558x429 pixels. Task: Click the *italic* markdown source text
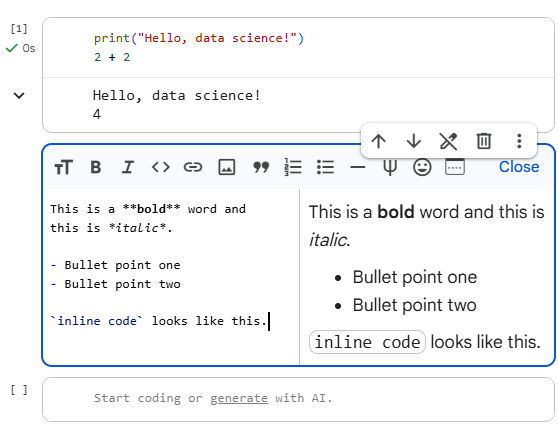(137, 228)
